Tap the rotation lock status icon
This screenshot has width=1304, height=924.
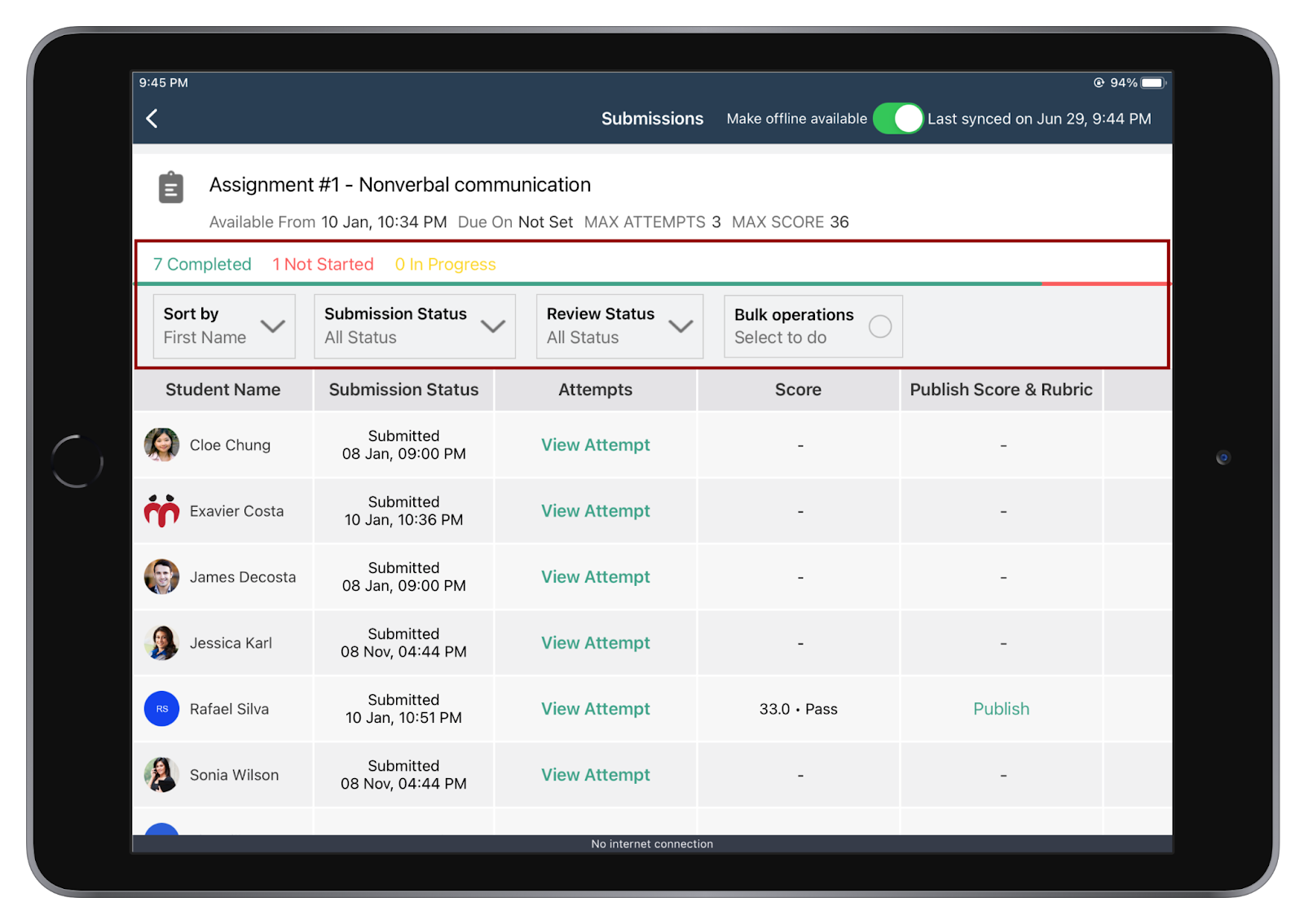point(1099,83)
